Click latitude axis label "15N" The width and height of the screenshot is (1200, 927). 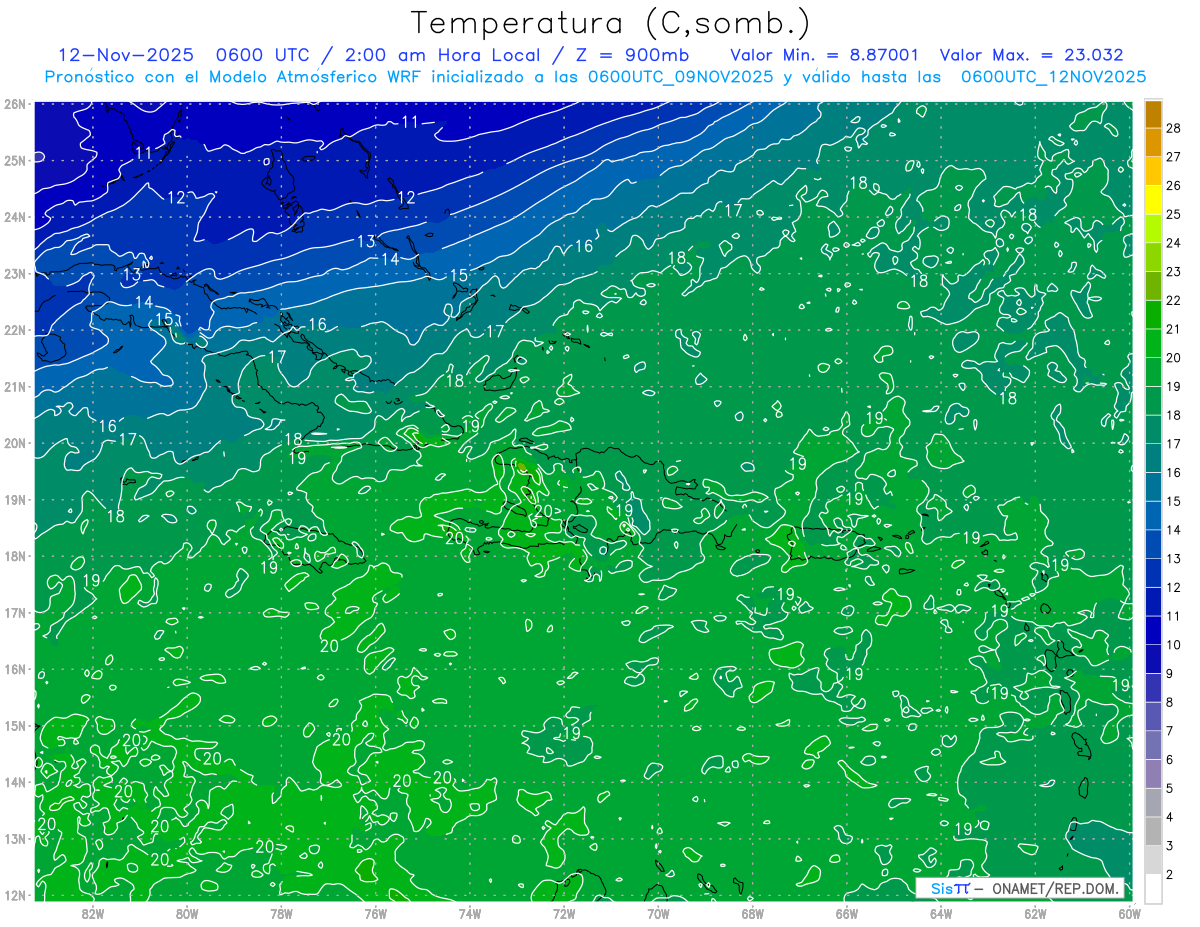tap(15, 726)
